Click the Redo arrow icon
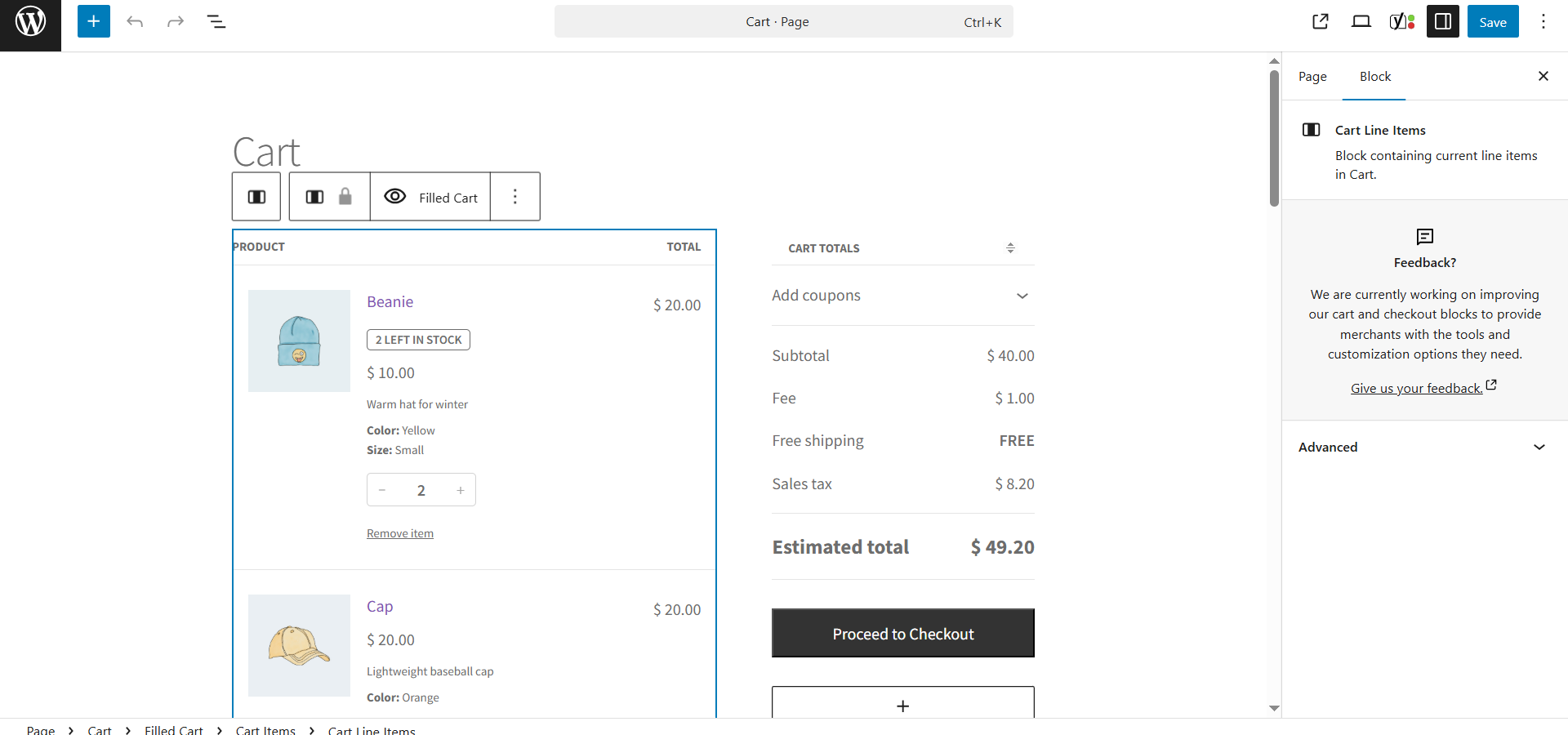Screen dimensions: 1568x735 (x=176, y=21)
